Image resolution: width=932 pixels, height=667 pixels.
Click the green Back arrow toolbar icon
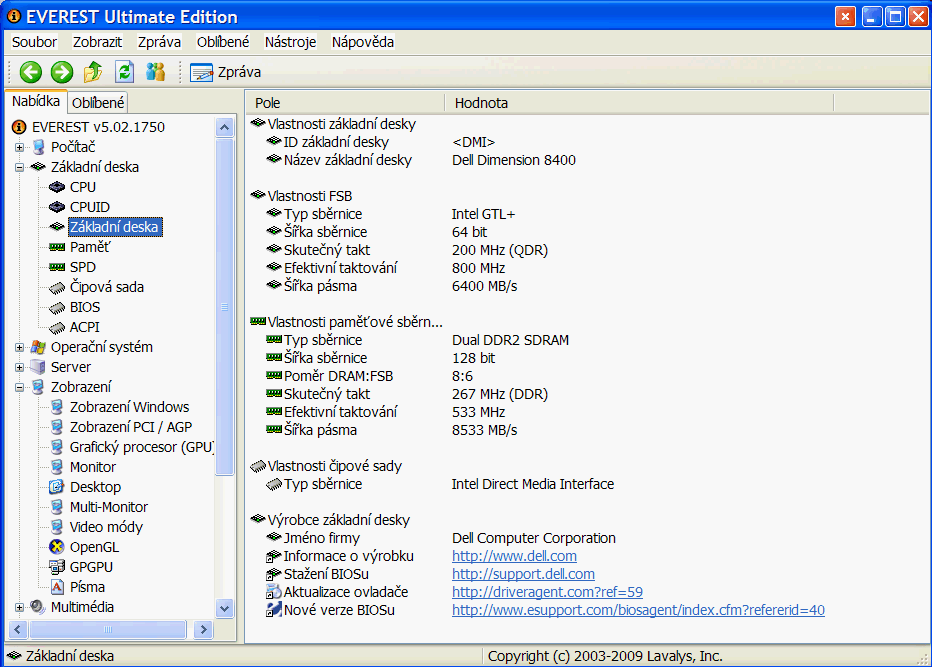(x=30, y=72)
